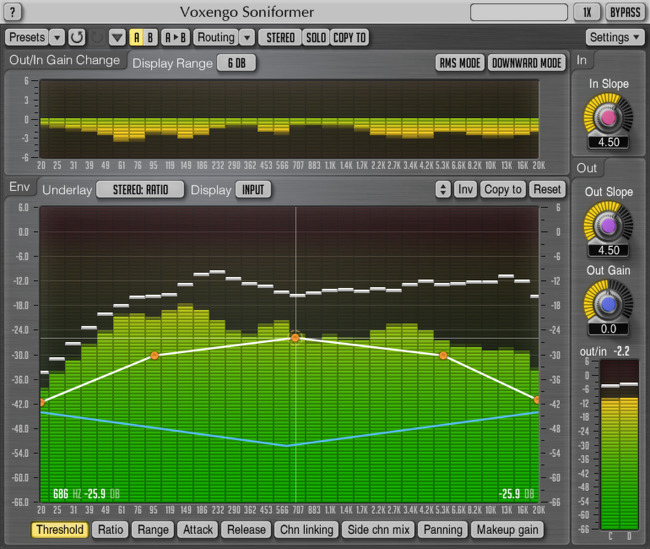The image size is (650, 549).
Task: Toggle DOWNWARD MODE
Action: [x=526, y=63]
